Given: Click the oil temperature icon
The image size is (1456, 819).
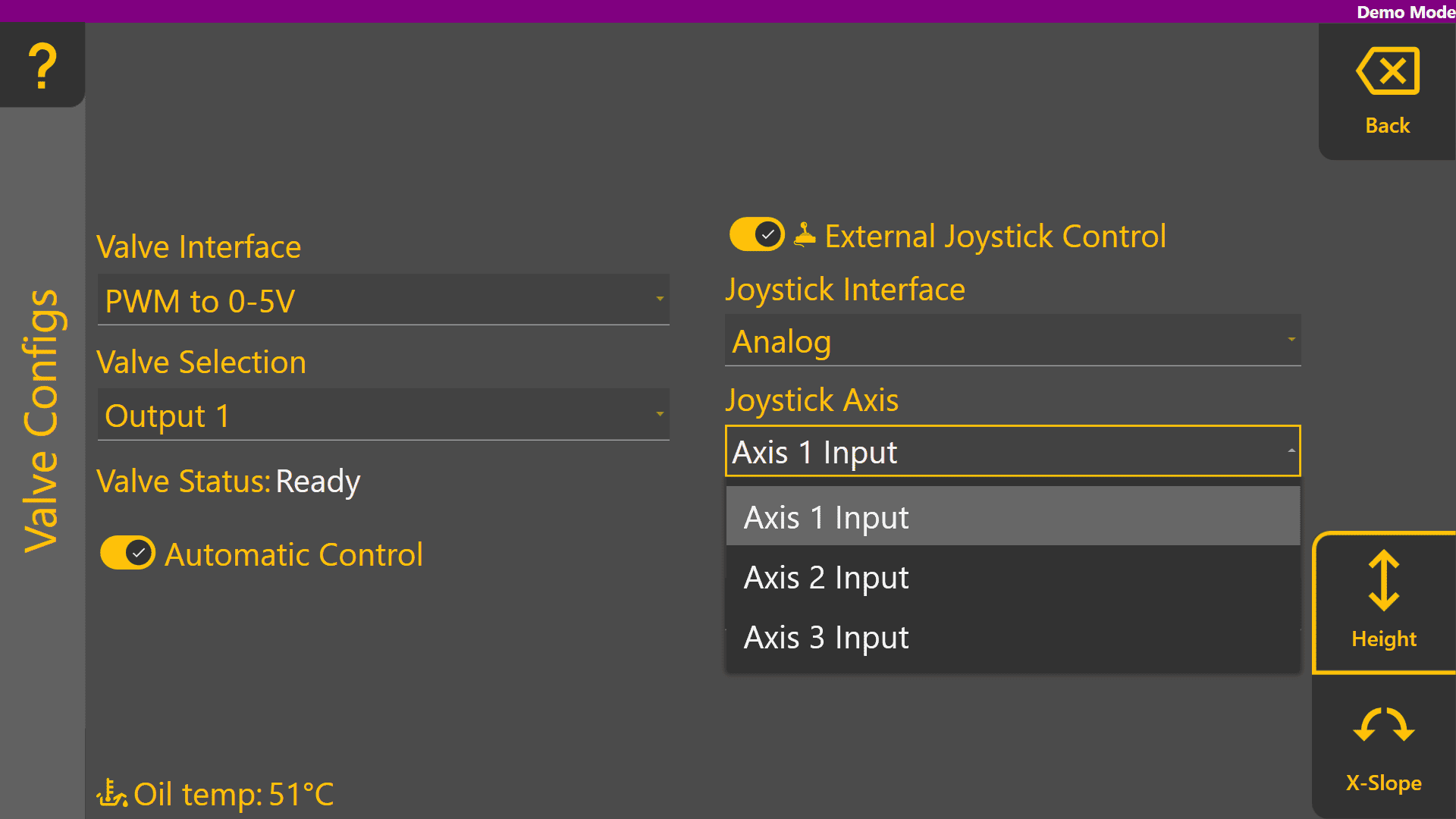Looking at the screenshot, I should 111,793.
